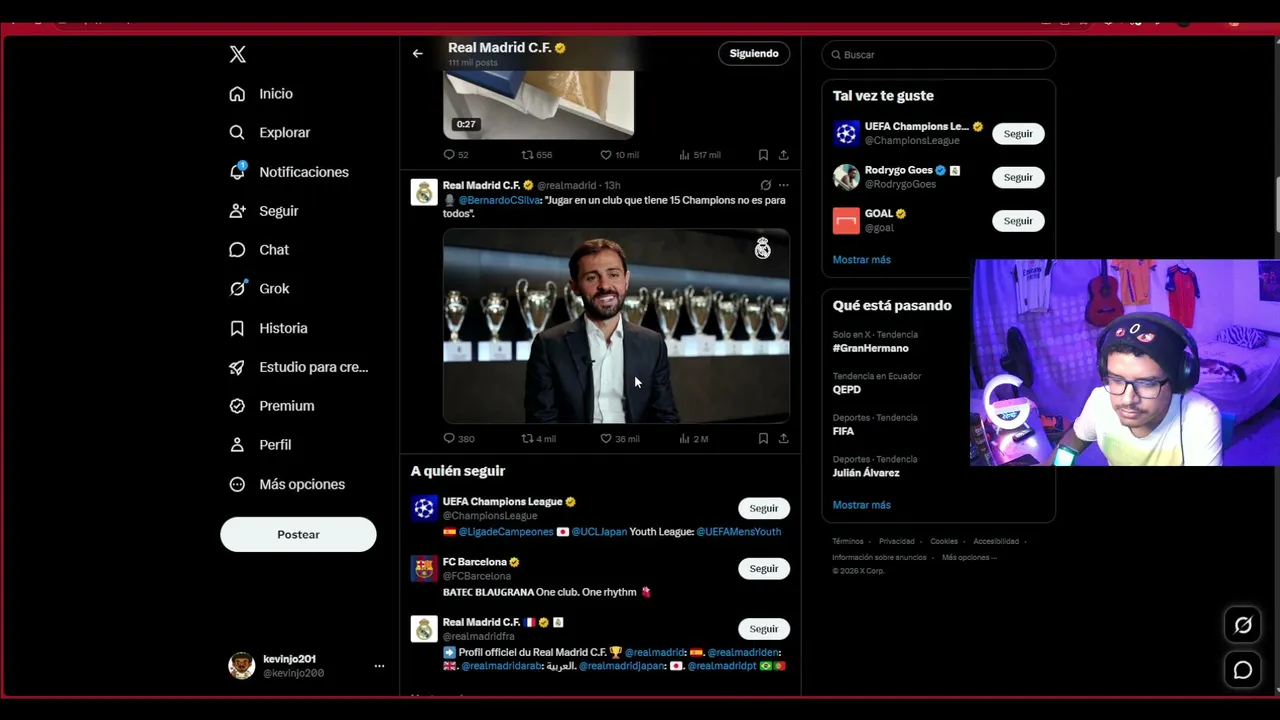
Task: Open the @LigadeCampeones mention link
Action: point(506,532)
